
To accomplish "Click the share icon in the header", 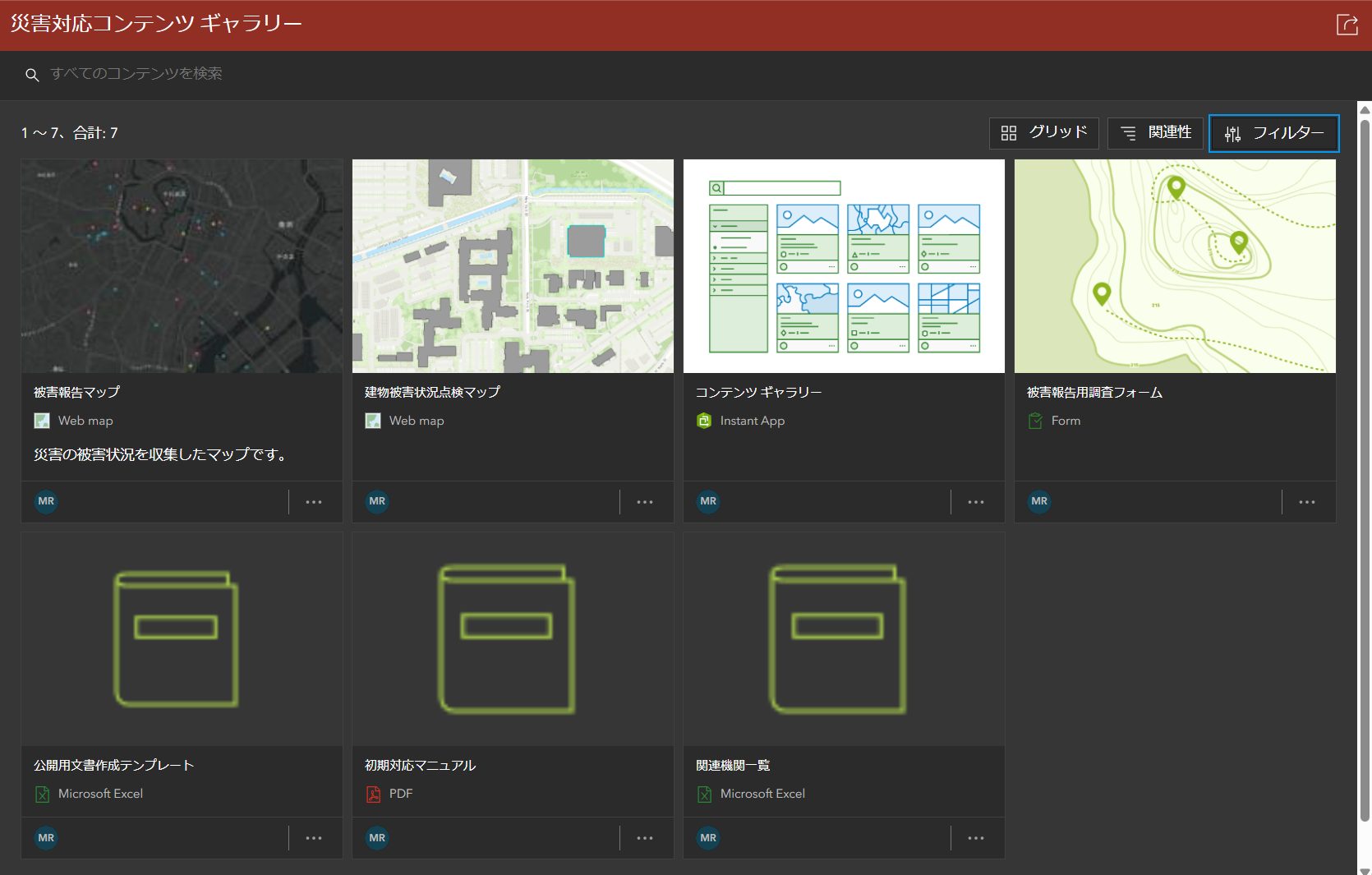I will pyautogui.click(x=1347, y=25).
